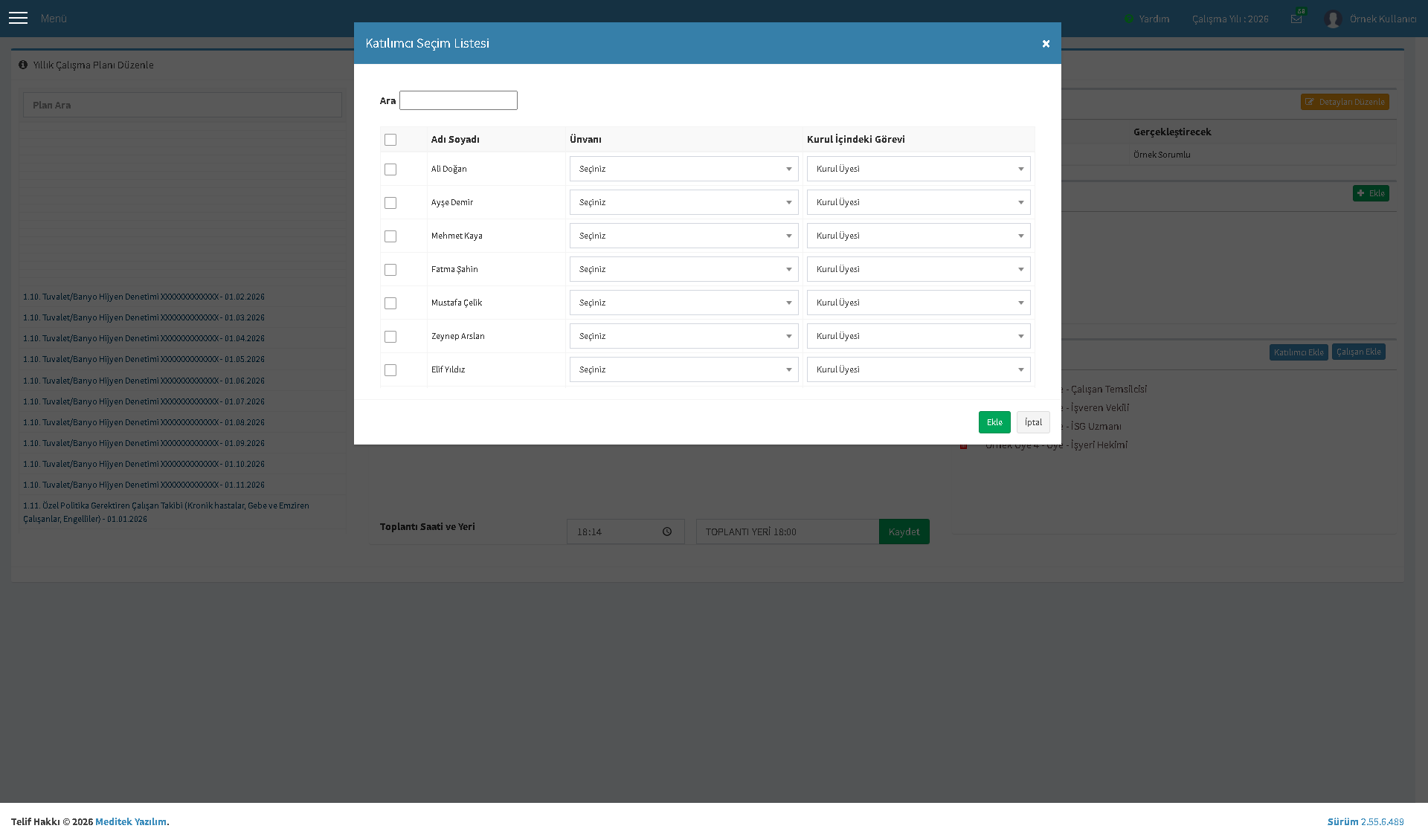Open the hamburger menu icon

pos(18,18)
